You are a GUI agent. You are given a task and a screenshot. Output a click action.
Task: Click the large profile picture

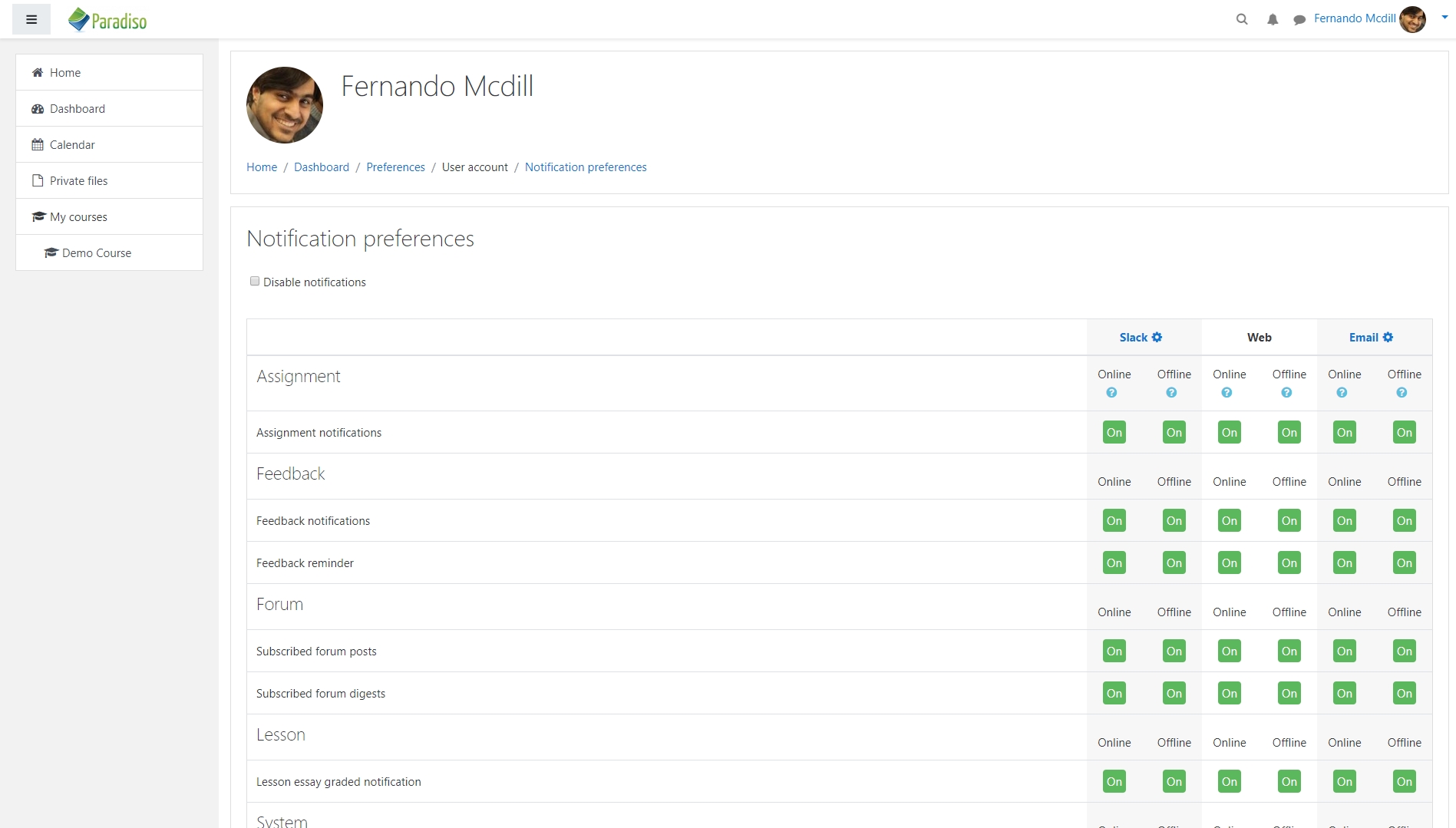point(285,105)
